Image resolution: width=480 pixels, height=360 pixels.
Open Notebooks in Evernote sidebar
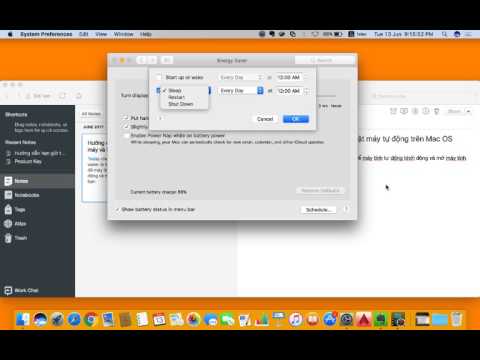pyautogui.click(x=37, y=195)
